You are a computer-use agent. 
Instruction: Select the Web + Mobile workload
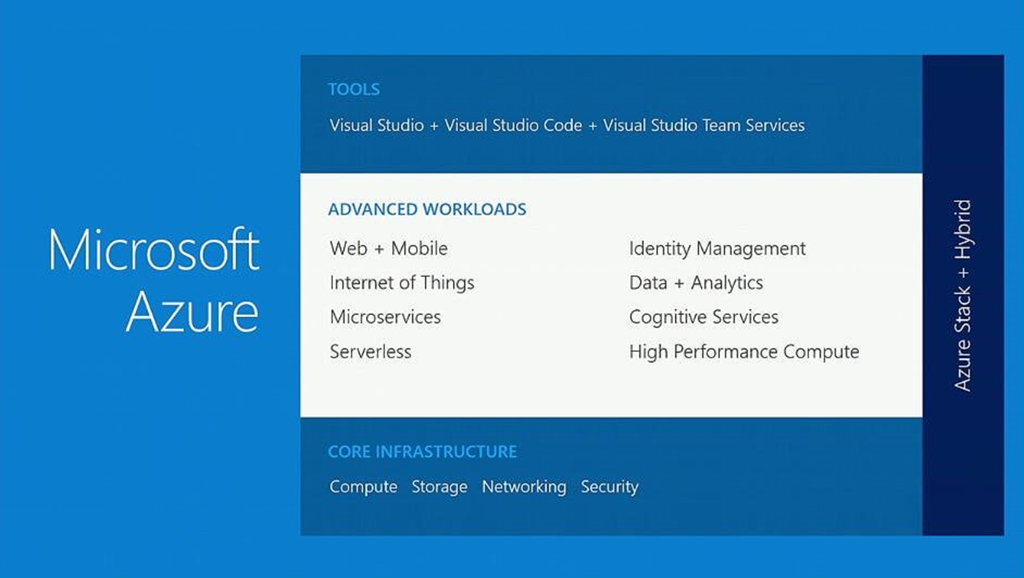388,248
